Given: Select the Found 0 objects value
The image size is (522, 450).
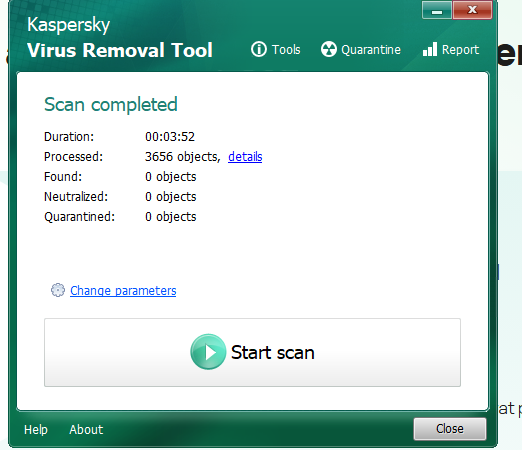Looking at the screenshot, I should point(170,177).
